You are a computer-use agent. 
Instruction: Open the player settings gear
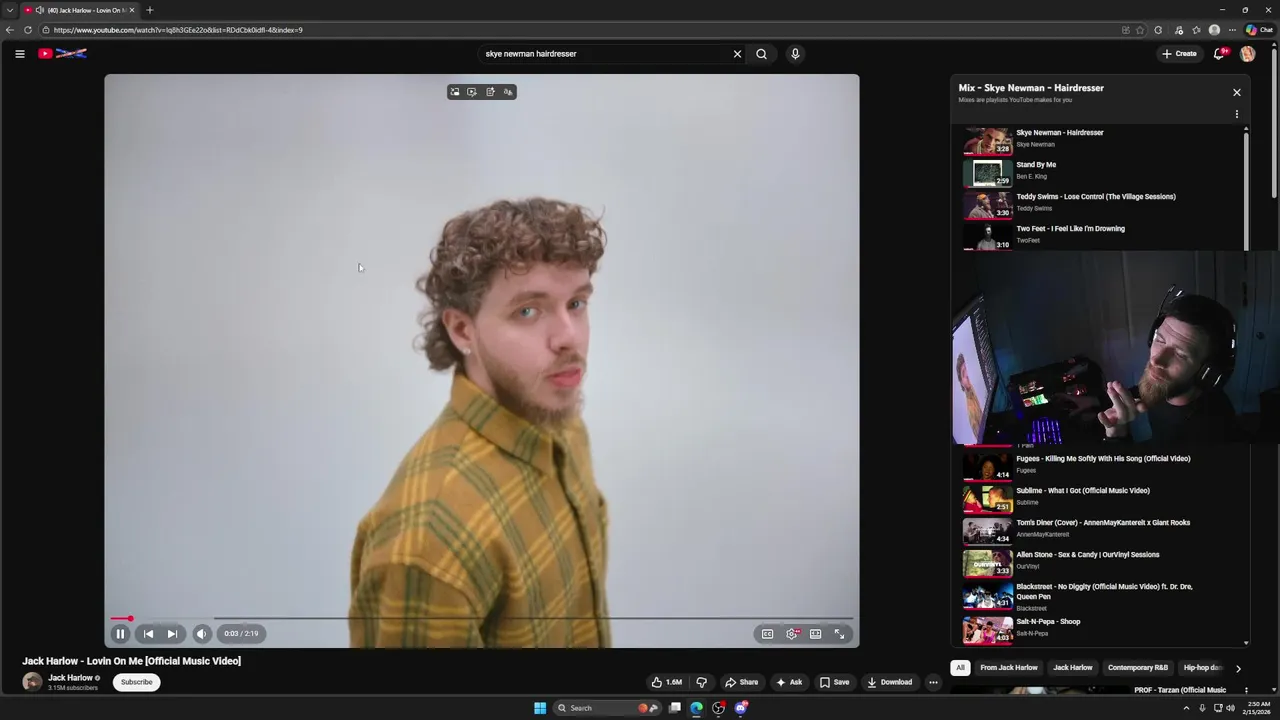click(x=792, y=633)
